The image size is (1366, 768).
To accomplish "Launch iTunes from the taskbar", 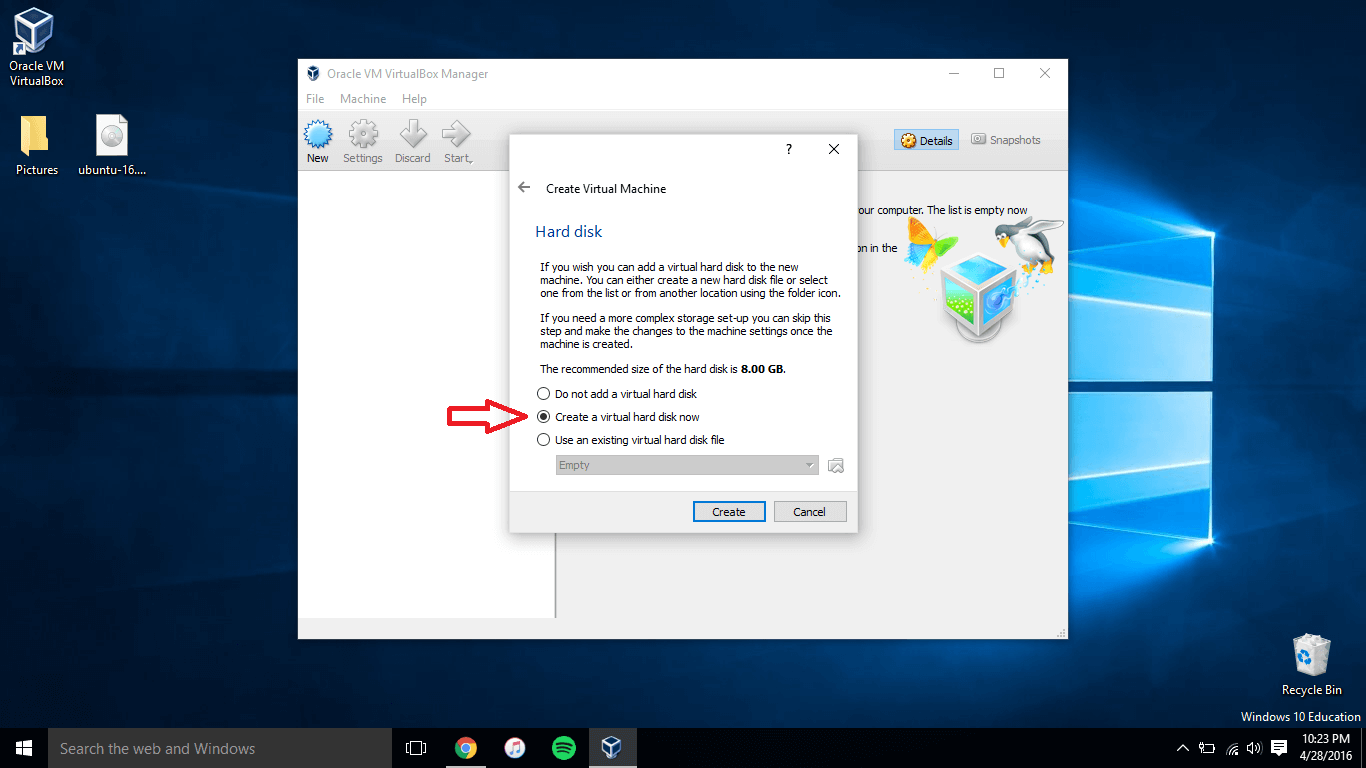I will [514, 748].
